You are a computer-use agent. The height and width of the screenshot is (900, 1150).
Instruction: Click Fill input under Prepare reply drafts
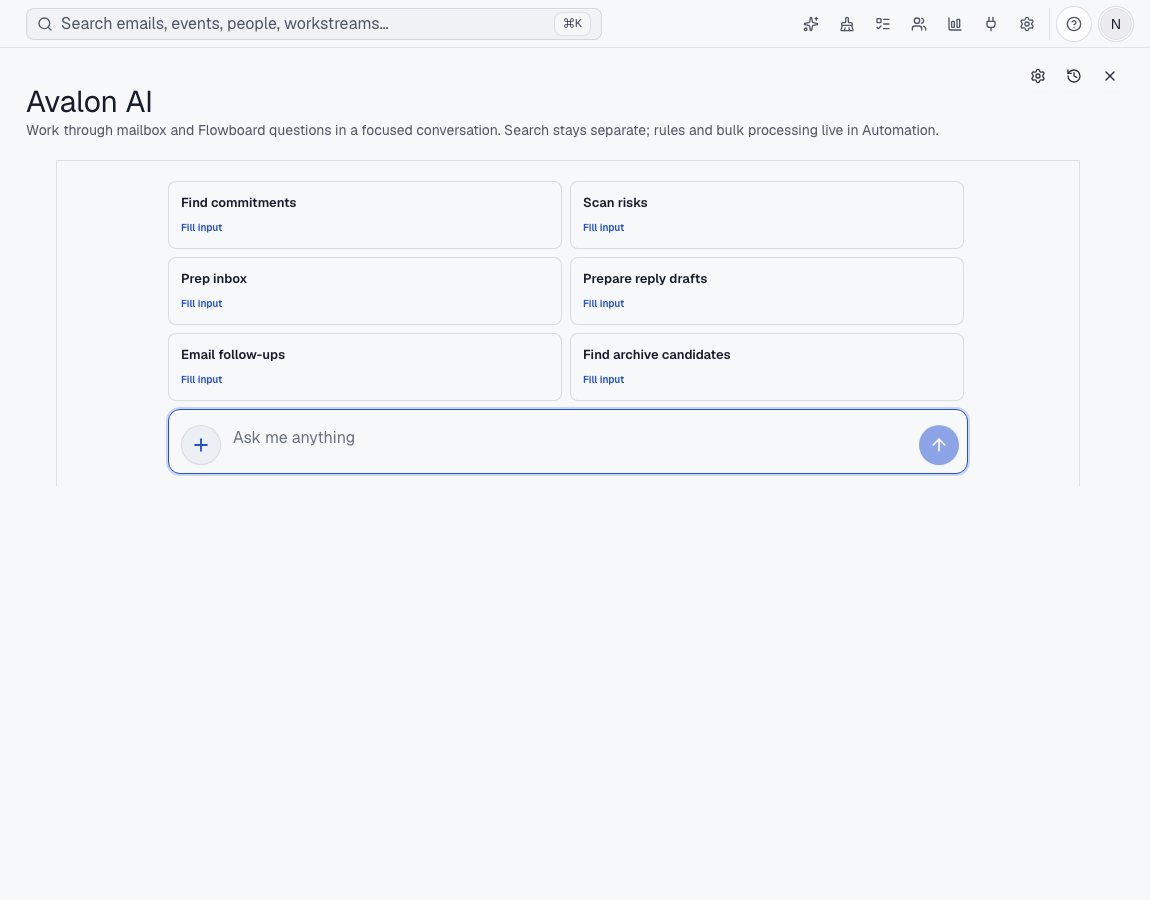coord(604,304)
